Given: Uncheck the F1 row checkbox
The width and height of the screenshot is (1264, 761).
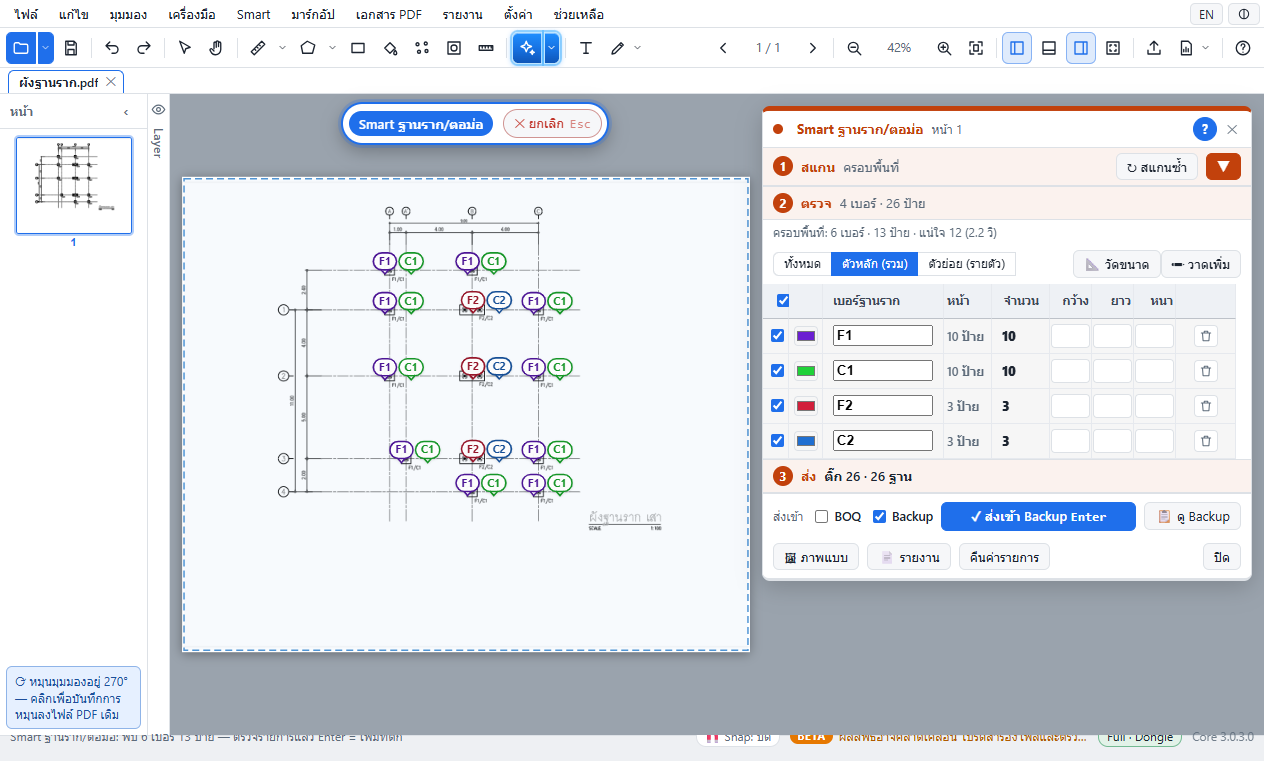Looking at the screenshot, I should pyautogui.click(x=778, y=336).
